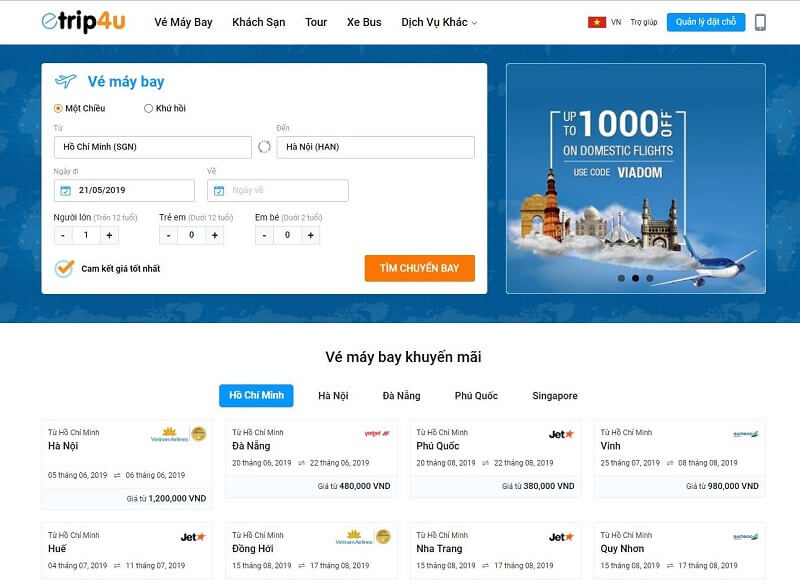800x580 pixels.
Task: Select the Khứ hồi trip option
Action: coord(147,108)
